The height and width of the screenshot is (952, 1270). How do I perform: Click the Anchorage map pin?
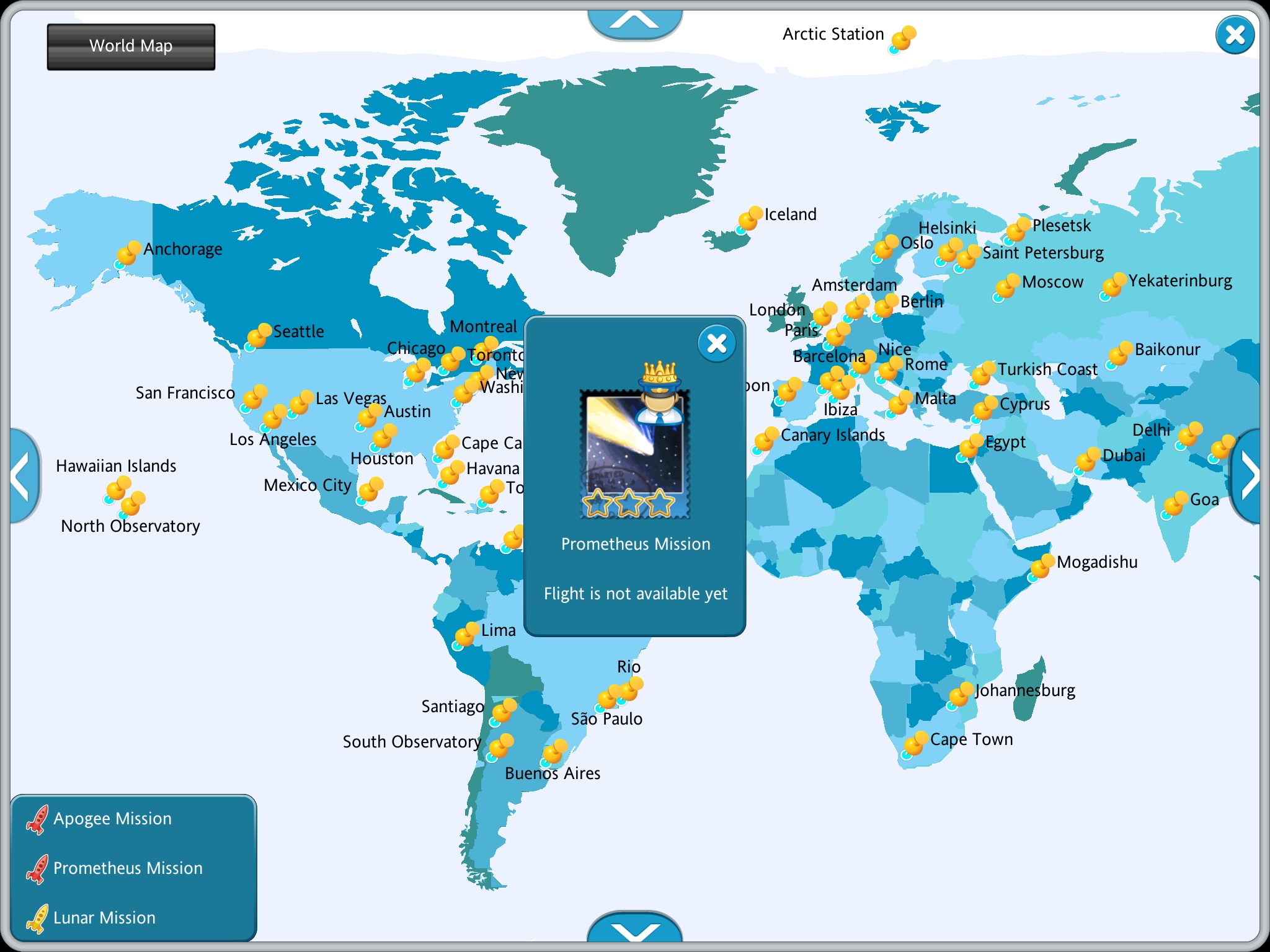pos(128,254)
